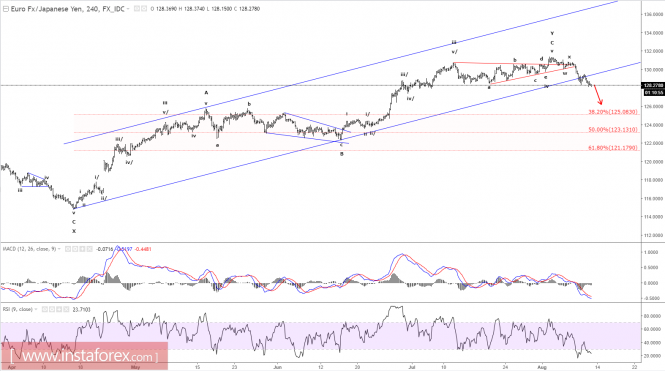Screen dimensions: 665x371
Task: Open RSI indicator settings icon
Action: point(52,310)
